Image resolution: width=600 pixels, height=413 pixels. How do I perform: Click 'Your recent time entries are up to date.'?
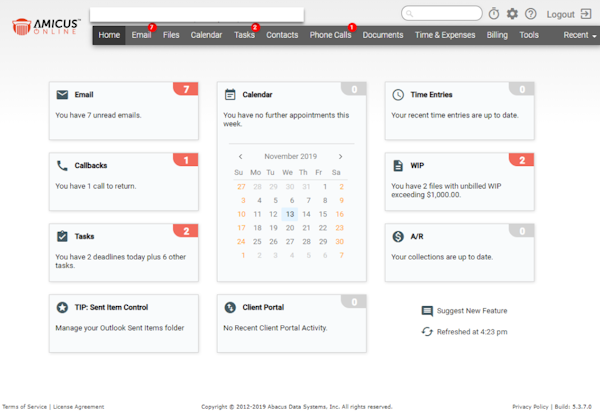coord(455,115)
